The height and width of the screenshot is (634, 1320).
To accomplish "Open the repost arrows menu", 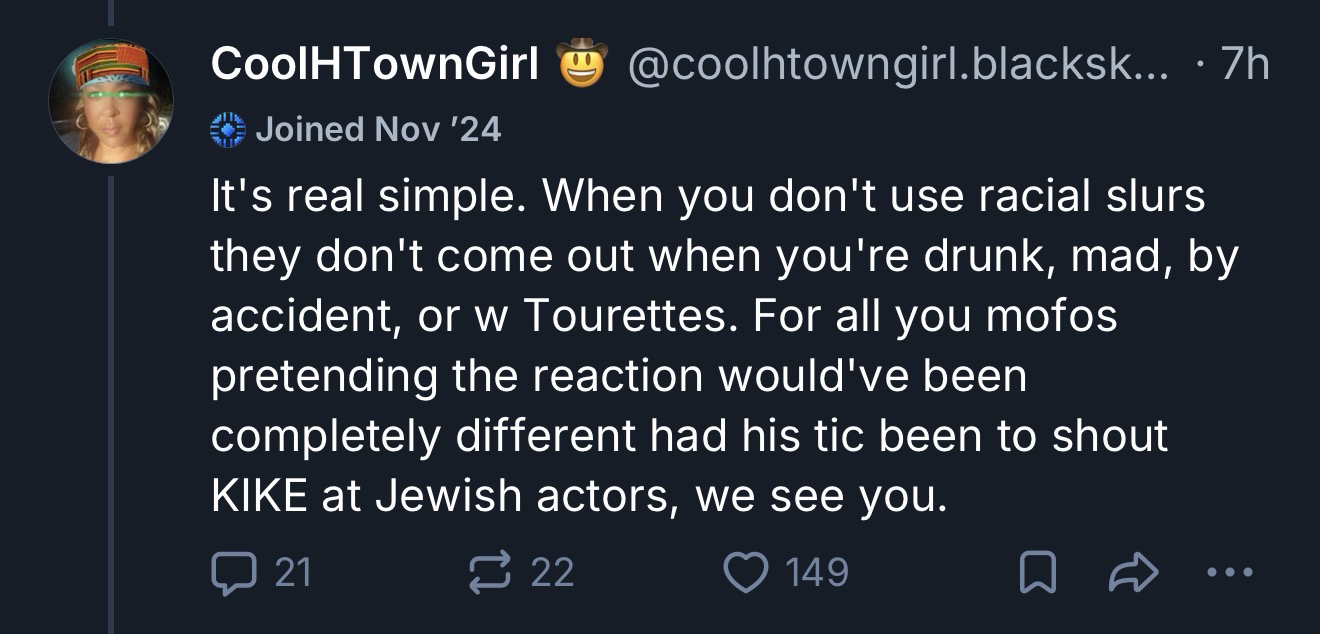I will [490, 572].
